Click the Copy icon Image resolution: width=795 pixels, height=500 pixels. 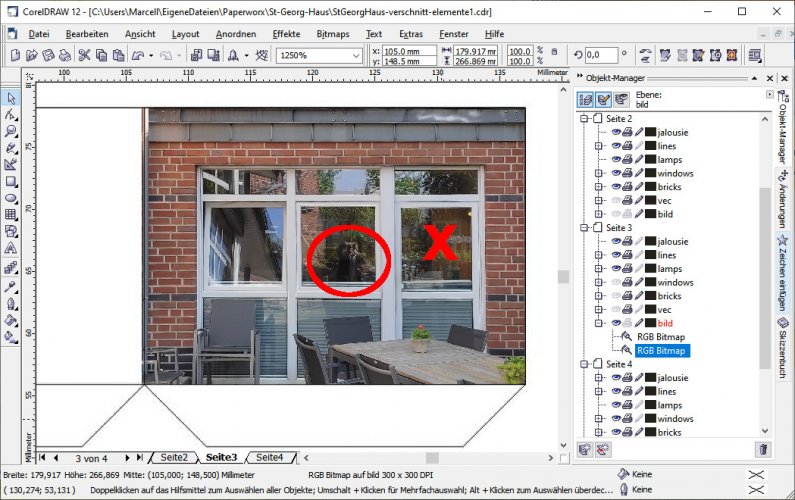[x=101, y=55]
